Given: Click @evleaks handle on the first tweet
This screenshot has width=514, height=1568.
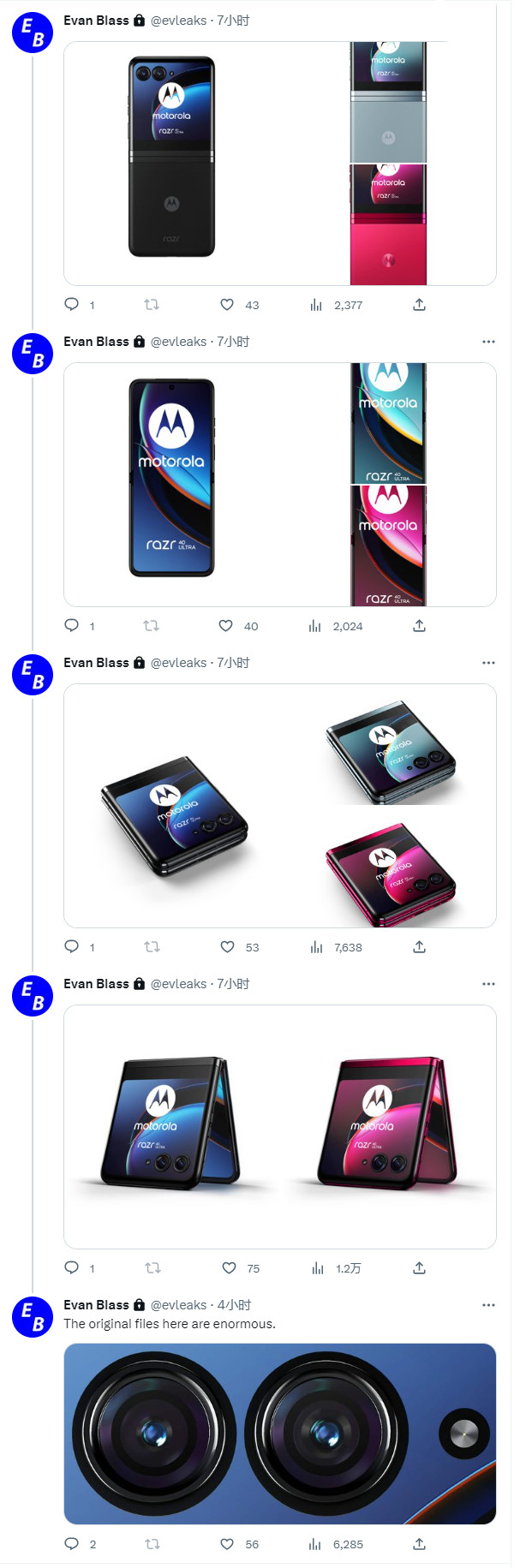Looking at the screenshot, I should point(178,21).
